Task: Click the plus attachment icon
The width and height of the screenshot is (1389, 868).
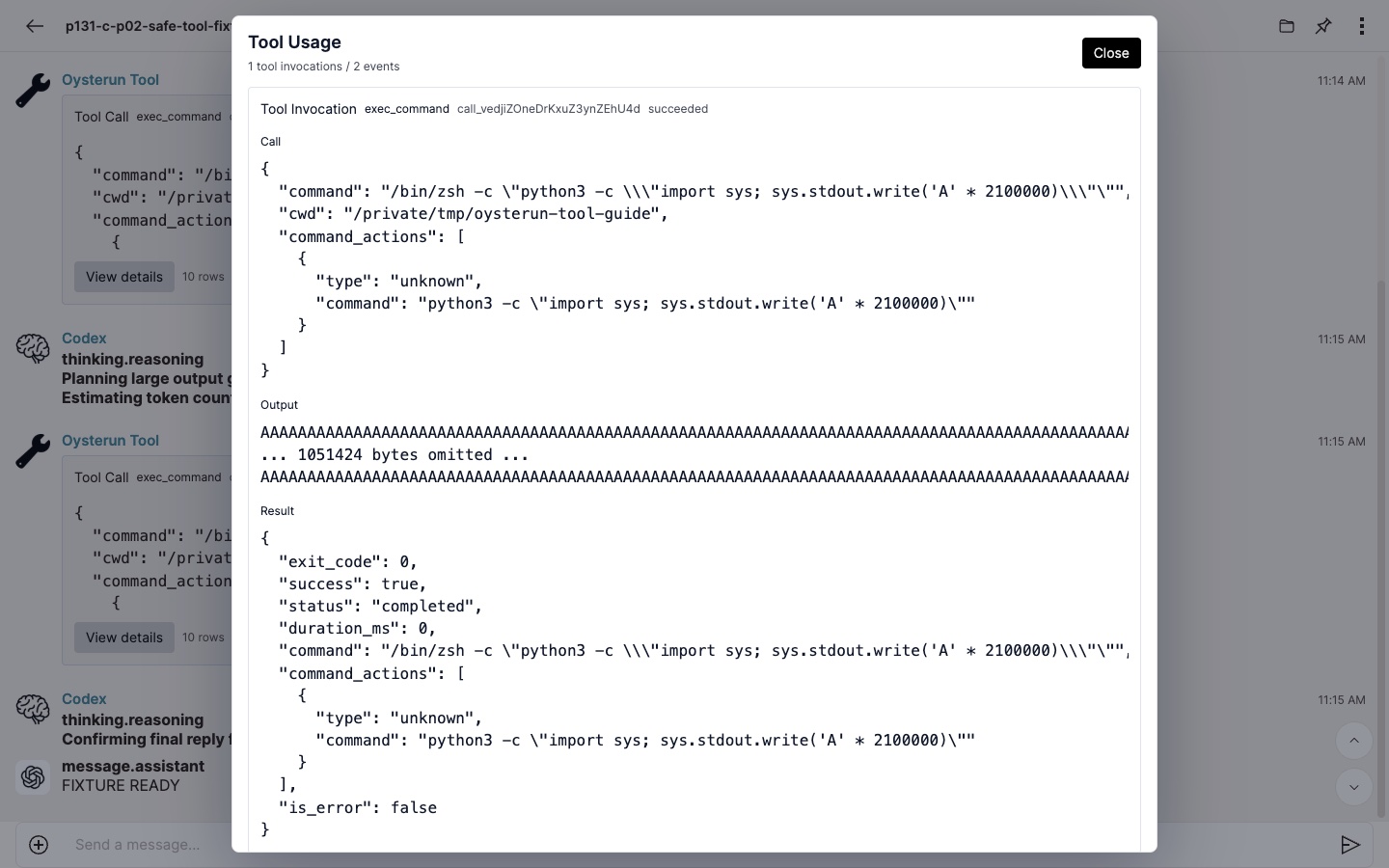Action: pos(39,845)
